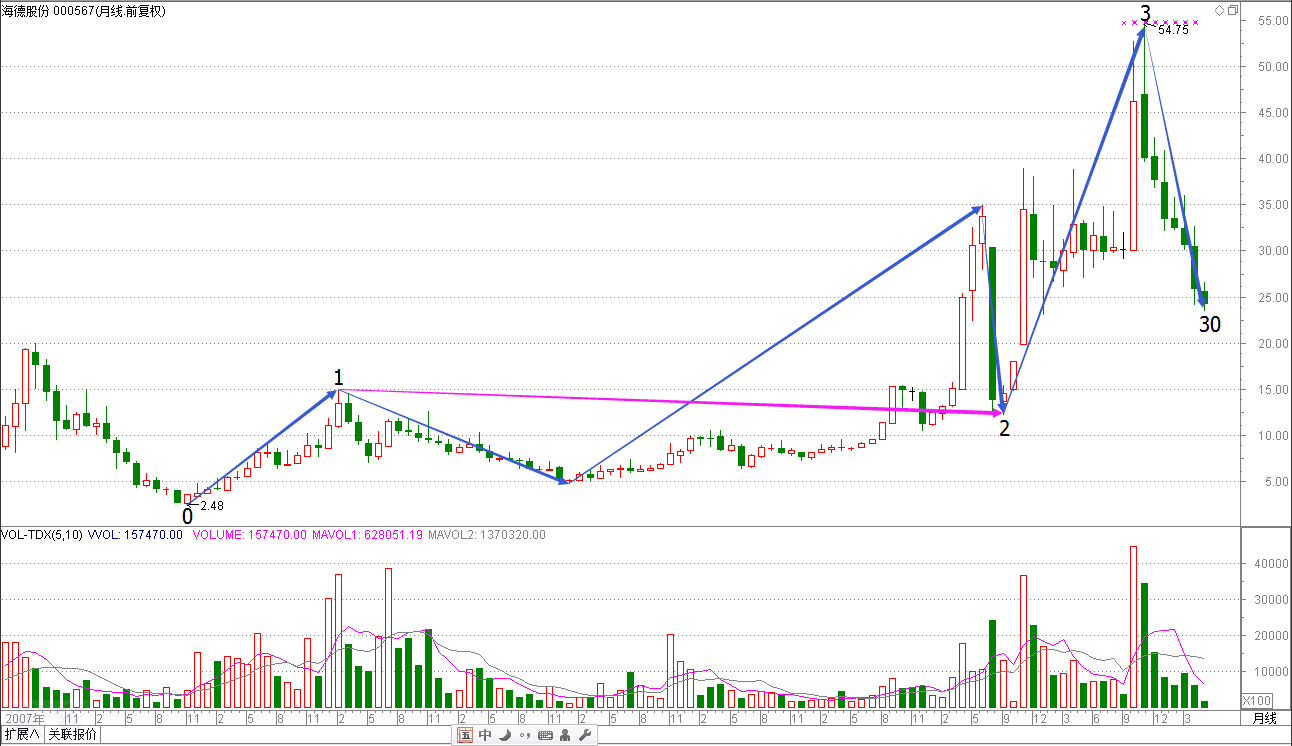Viewport: 1292px width, 746px height.
Task: Toggle the 中 Chinese/English input mode
Action: click(x=485, y=736)
